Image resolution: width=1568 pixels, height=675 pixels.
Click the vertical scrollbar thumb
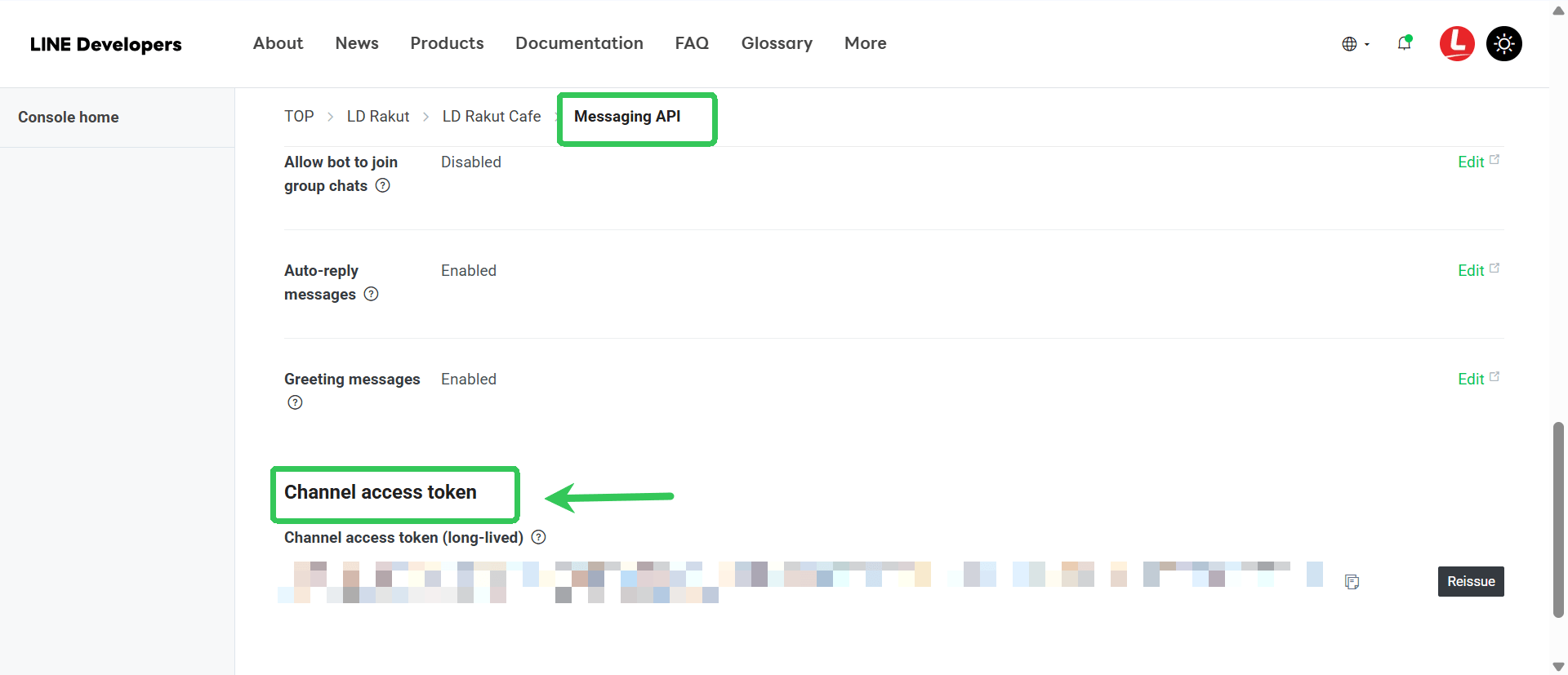click(1558, 520)
